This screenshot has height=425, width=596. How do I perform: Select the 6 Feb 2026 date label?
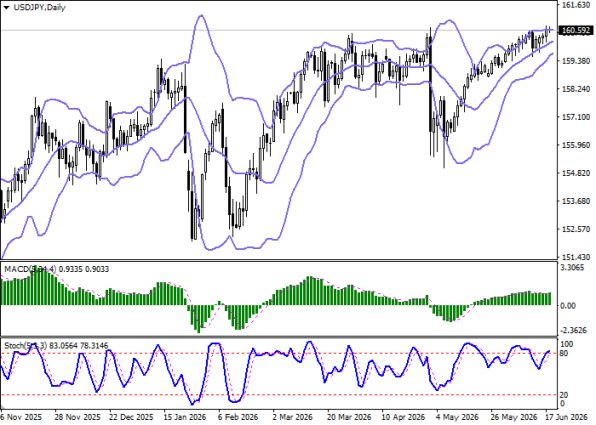pyautogui.click(x=238, y=417)
